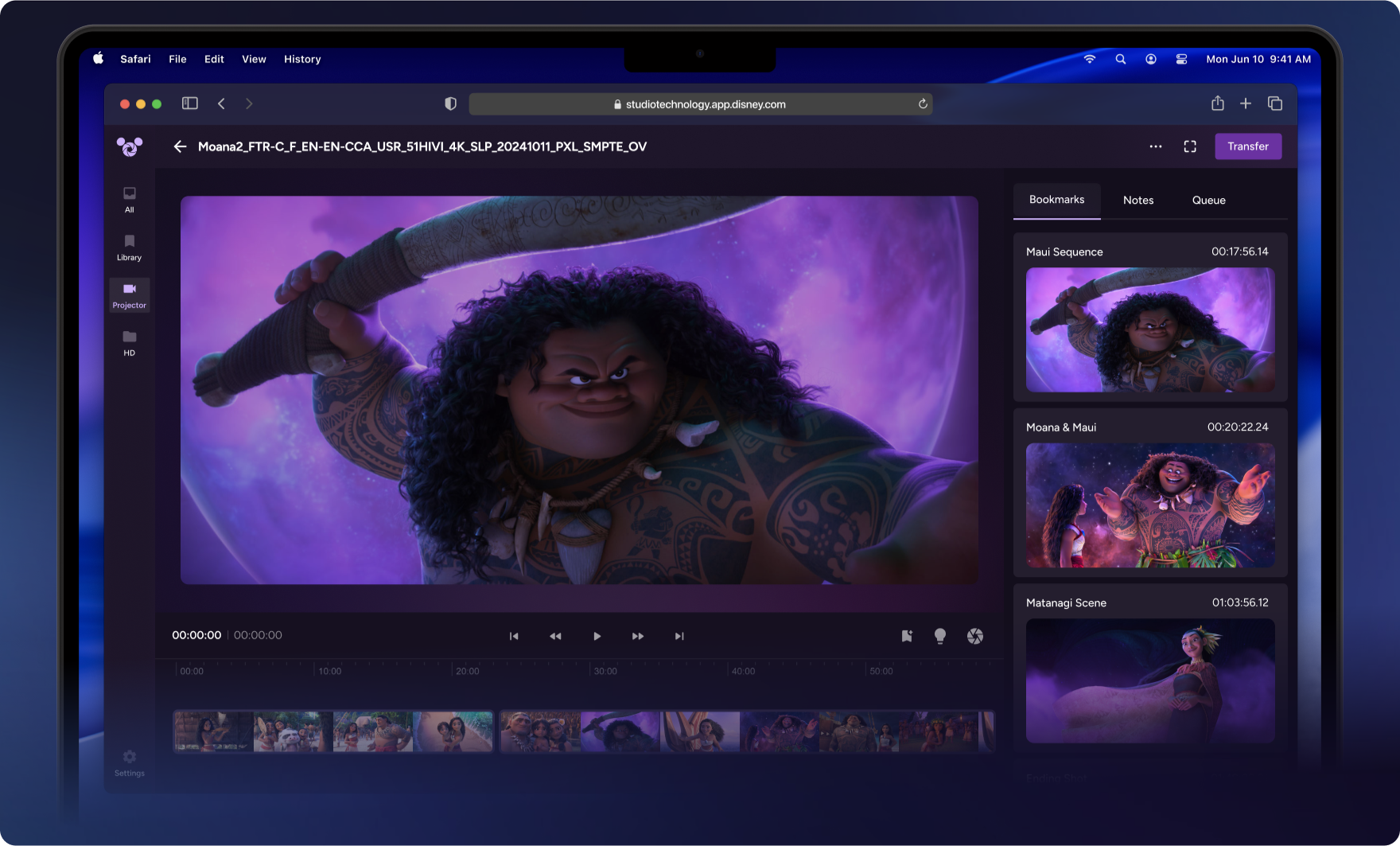Screen dimensions: 1400x846
Task: Switch to the Notes tab
Action: [1137, 201]
